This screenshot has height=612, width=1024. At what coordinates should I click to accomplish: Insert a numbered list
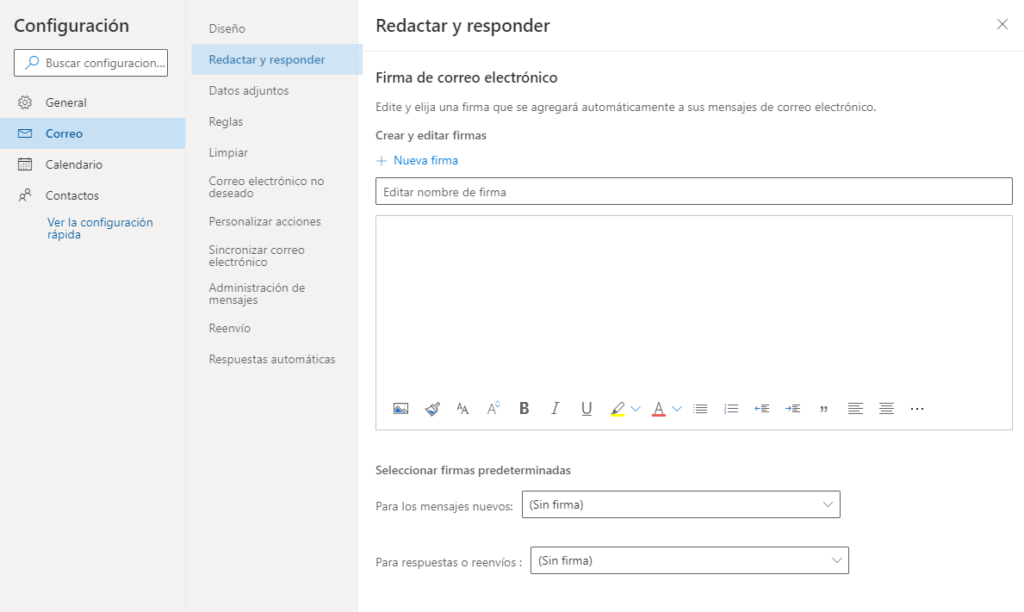(x=731, y=408)
